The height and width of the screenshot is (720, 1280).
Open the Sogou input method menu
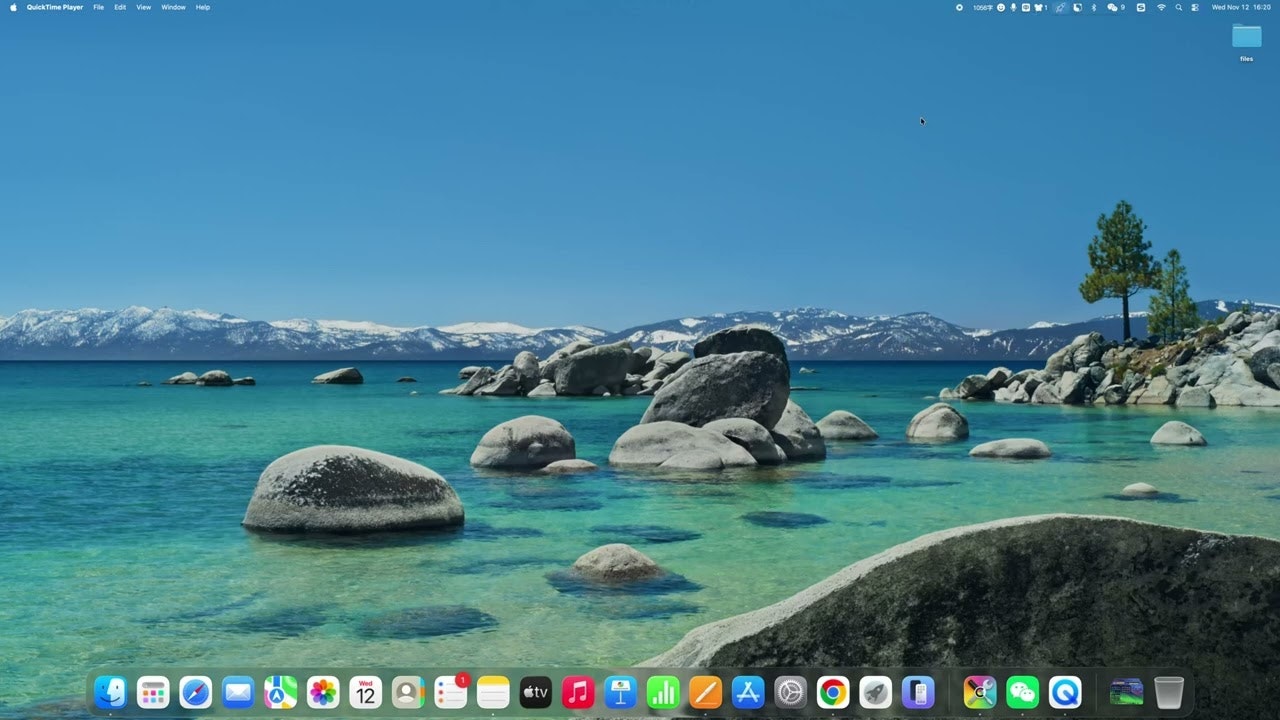point(1141,7)
